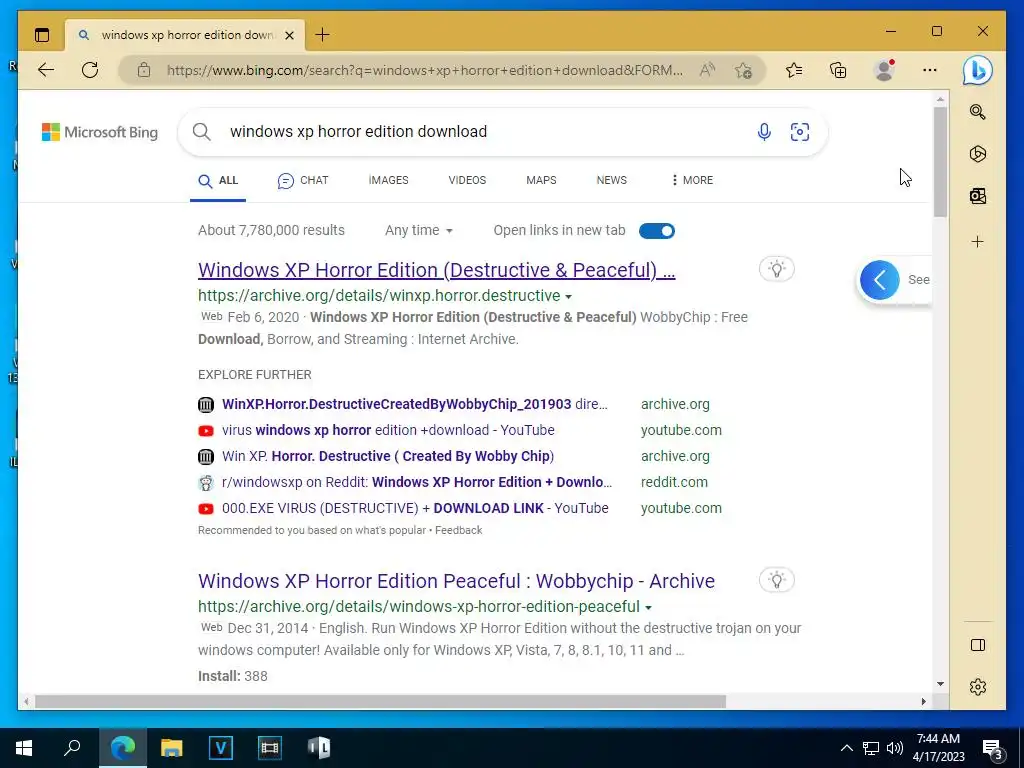
Task: Expand the See more panel arrow
Action: [x=879, y=280]
